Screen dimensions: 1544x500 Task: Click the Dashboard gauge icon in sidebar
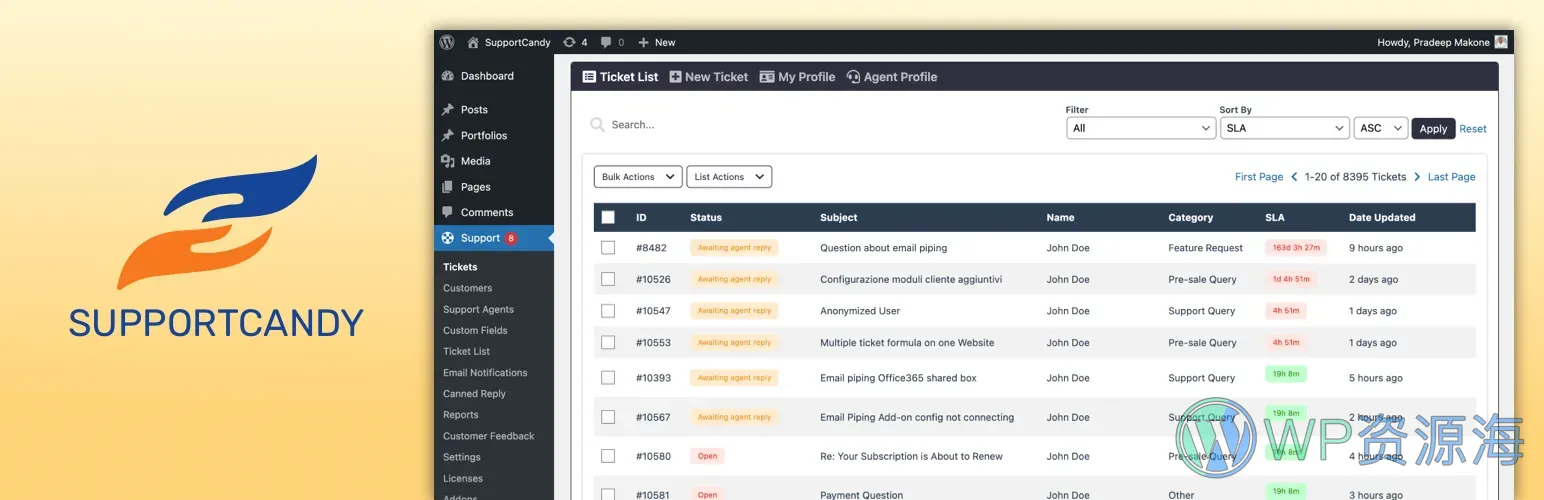448,76
